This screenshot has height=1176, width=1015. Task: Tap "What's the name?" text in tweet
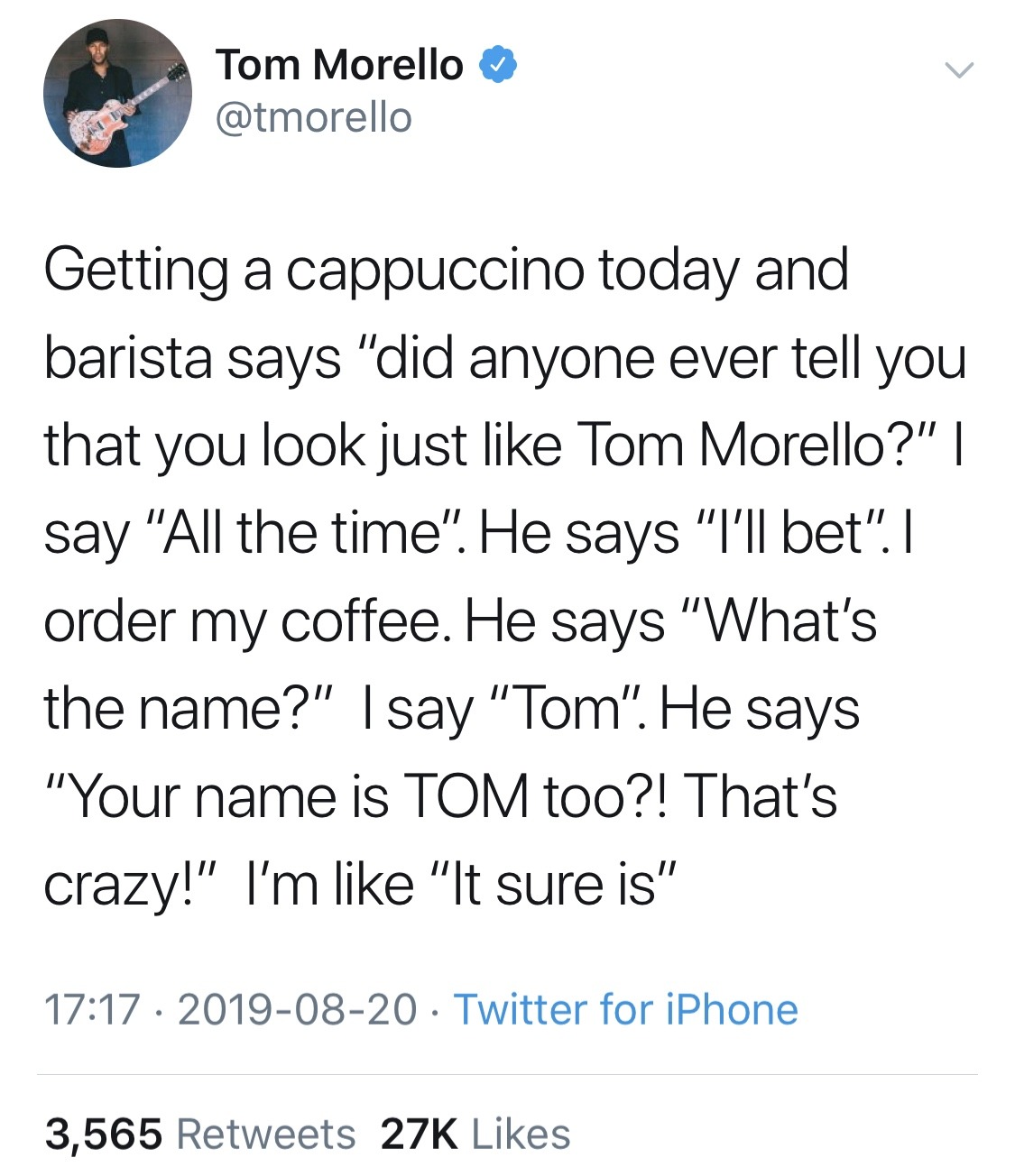click(460, 666)
